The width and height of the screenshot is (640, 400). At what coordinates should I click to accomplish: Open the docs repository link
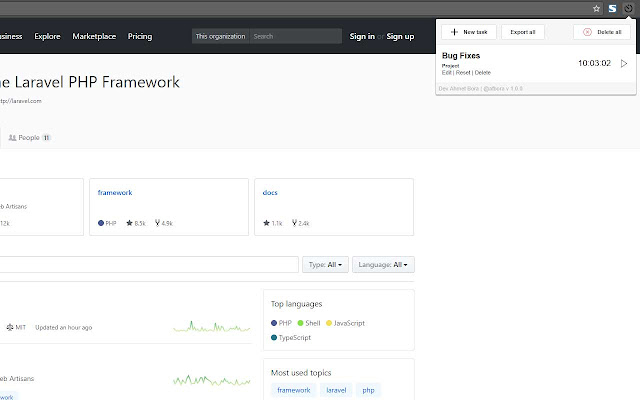tap(270, 193)
